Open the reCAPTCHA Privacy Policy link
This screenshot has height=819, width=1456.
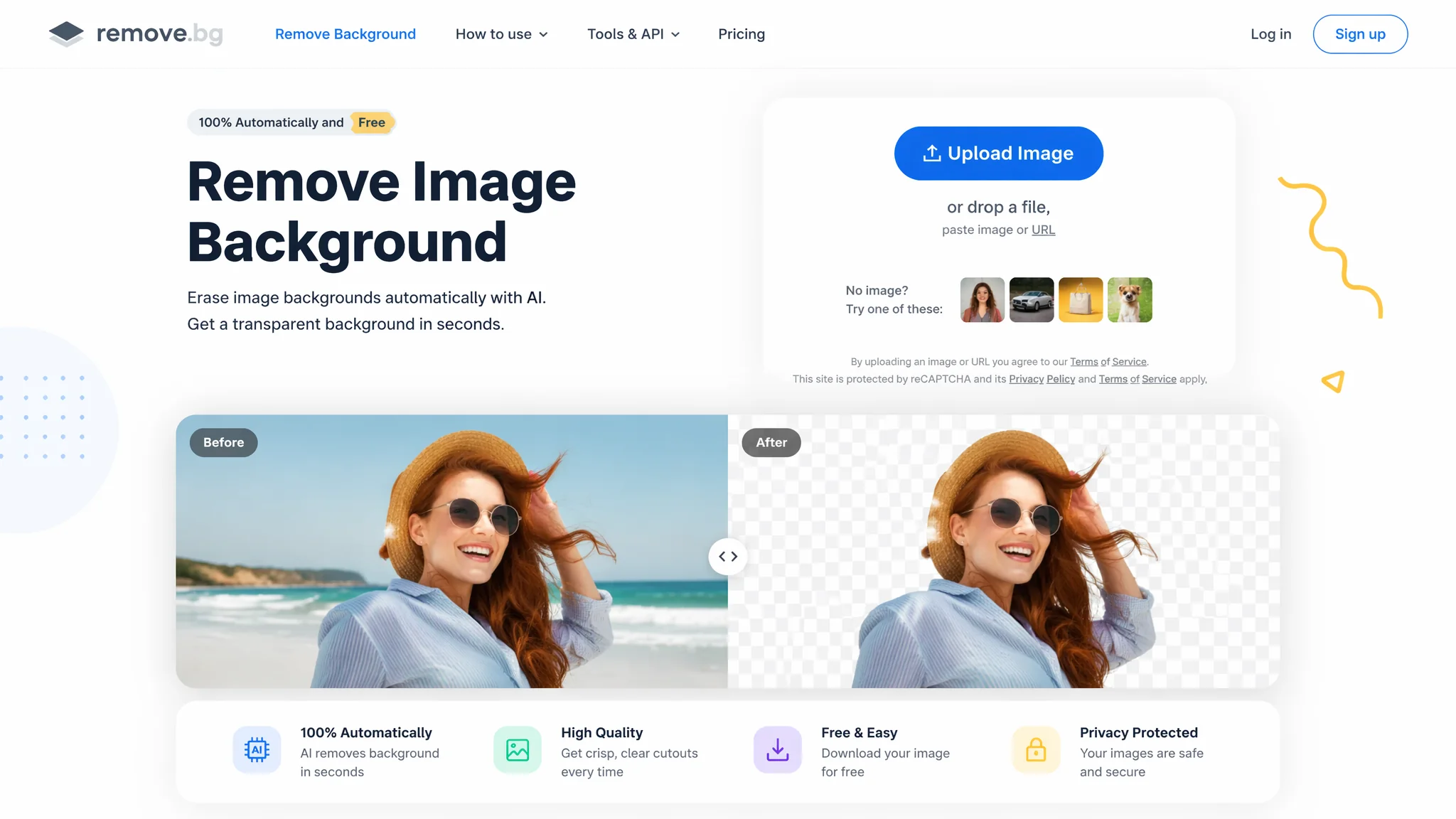[1042, 379]
